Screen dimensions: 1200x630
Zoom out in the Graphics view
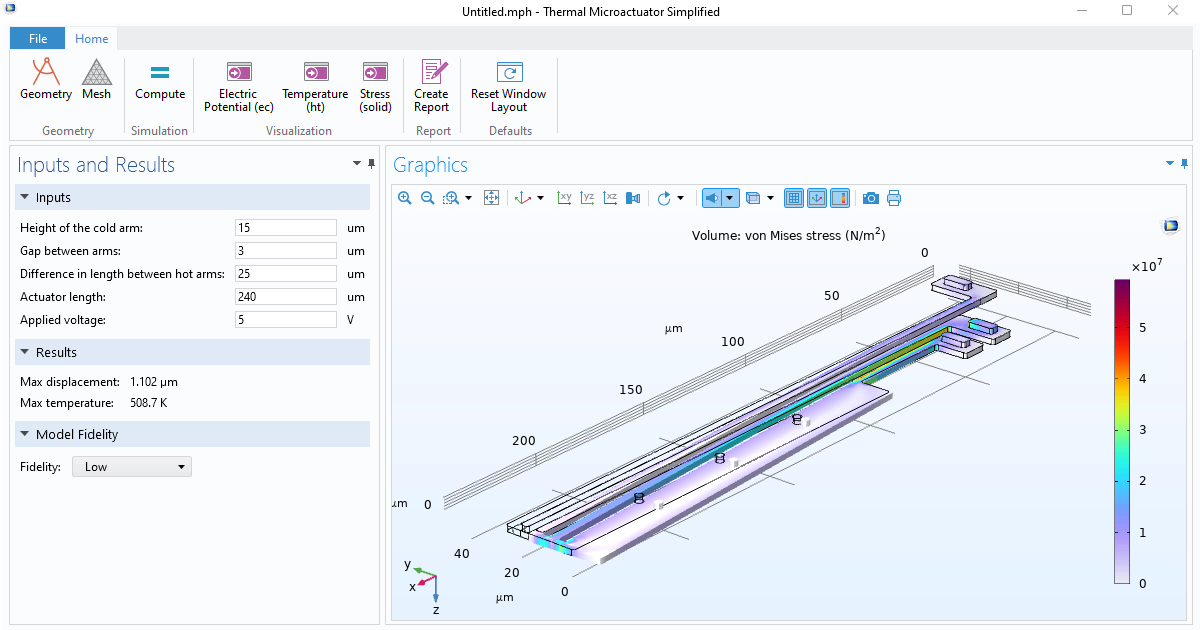(x=428, y=197)
